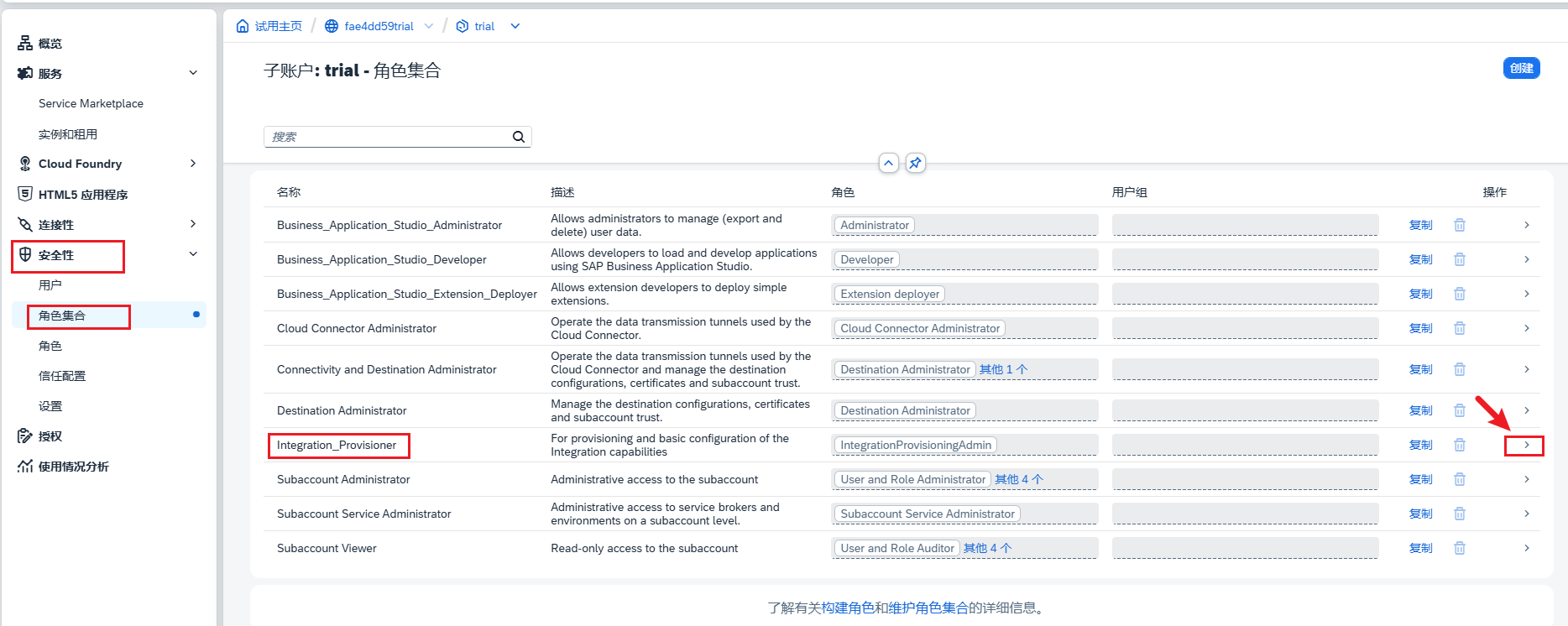The width and height of the screenshot is (1568, 626).
Task: Click the pin header icon
Action: tap(916, 163)
